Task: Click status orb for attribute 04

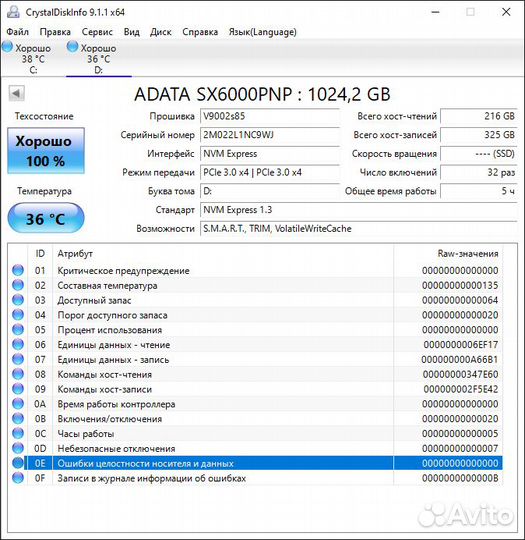Action: [18, 315]
